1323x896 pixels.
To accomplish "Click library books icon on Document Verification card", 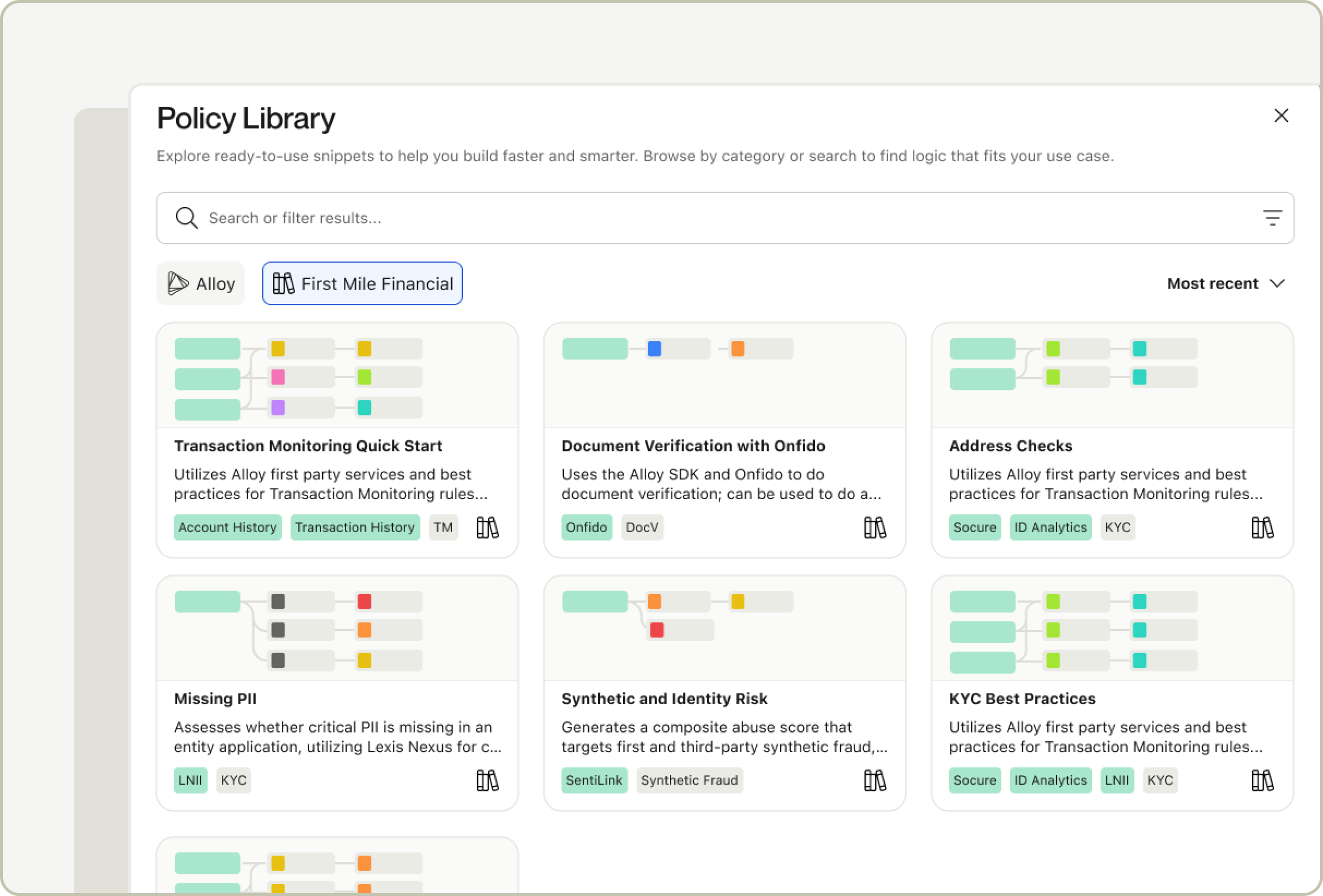I will (x=874, y=528).
